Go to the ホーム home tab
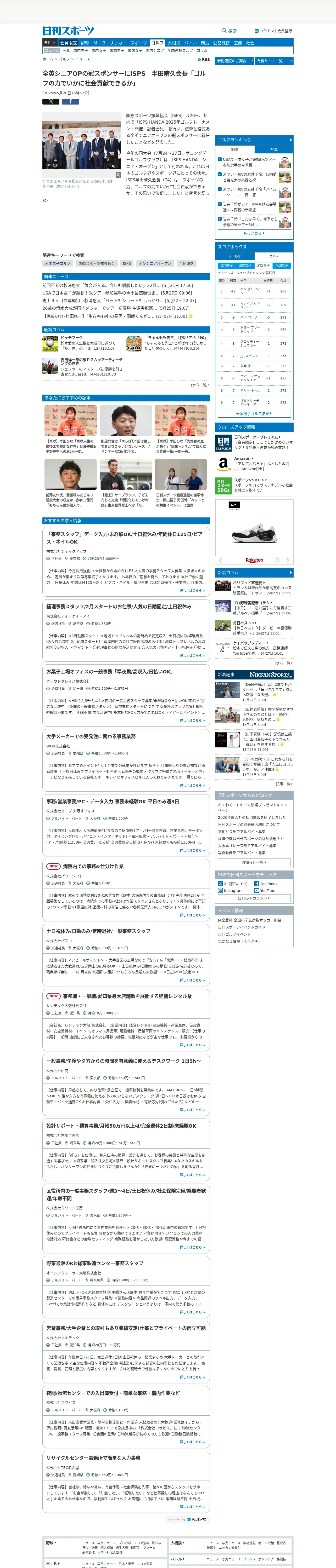Screen dimensions: 336x1568 (x=50, y=43)
